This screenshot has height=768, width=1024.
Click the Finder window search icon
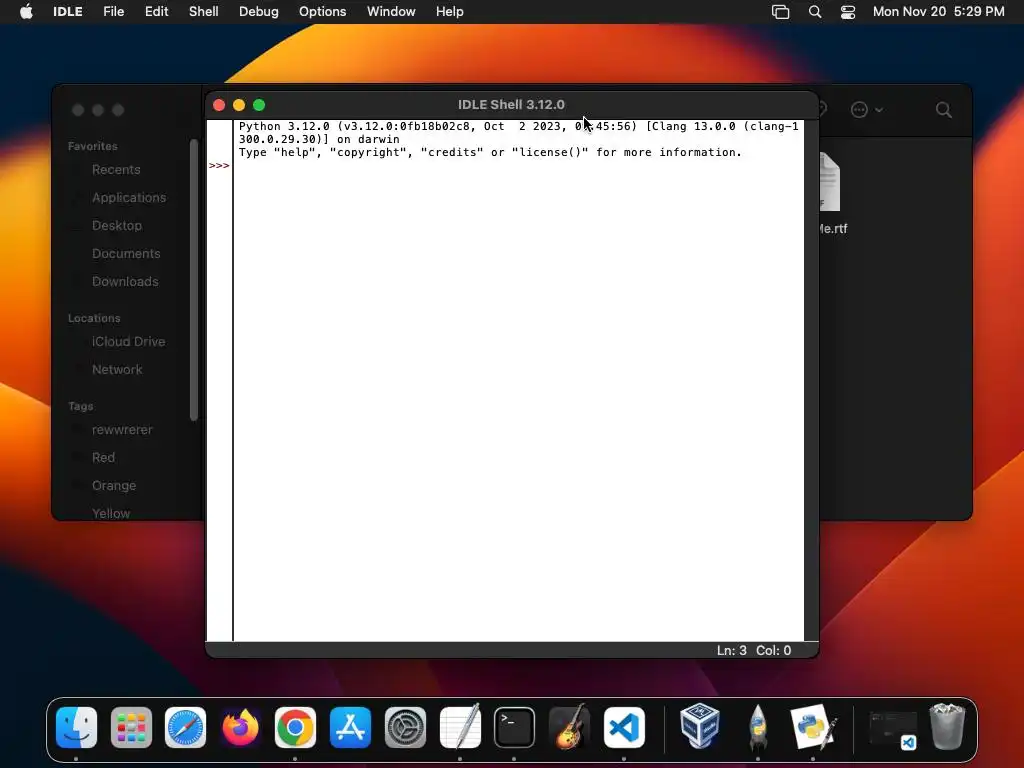[944, 110]
